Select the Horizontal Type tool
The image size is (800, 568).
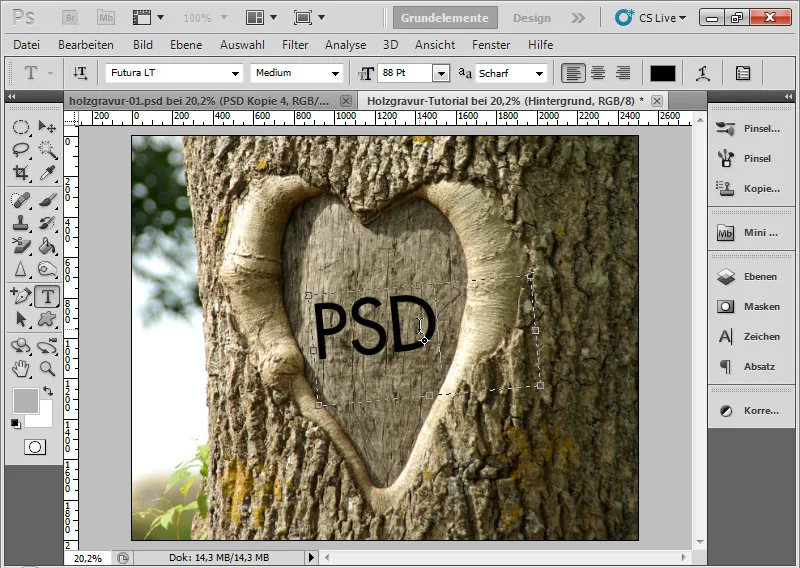47,296
